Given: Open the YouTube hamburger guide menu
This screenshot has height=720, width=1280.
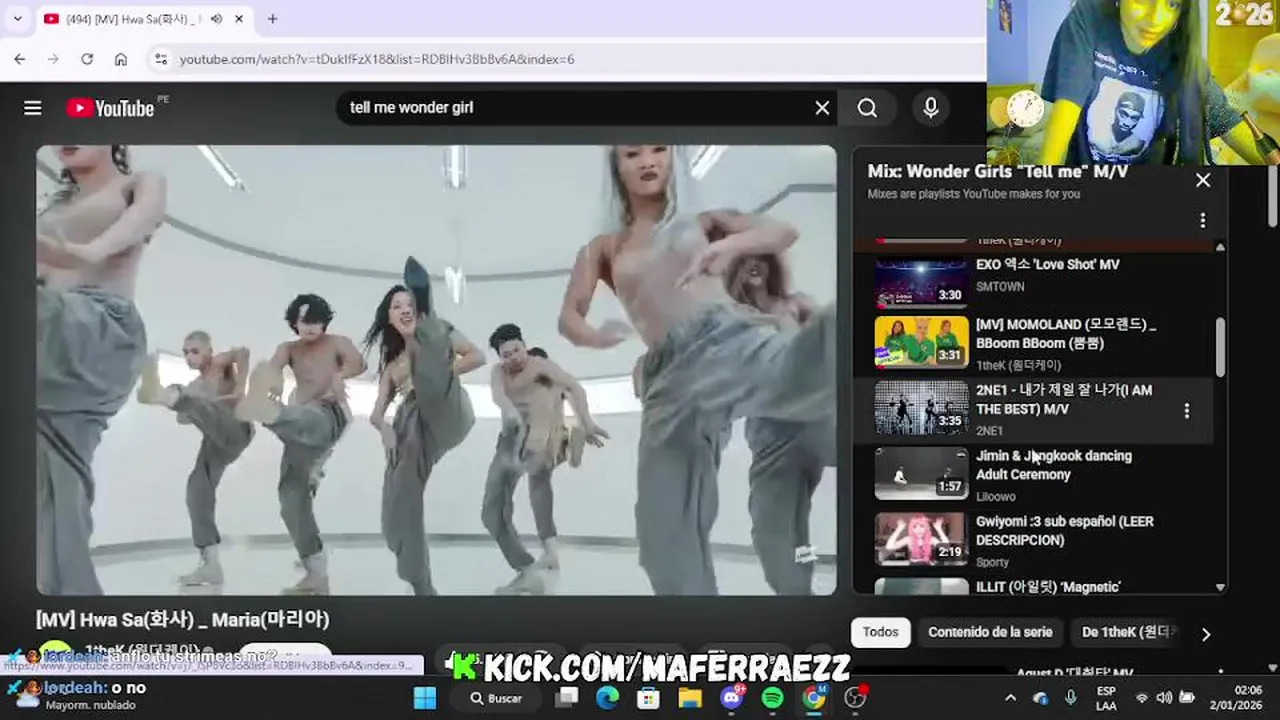Looking at the screenshot, I should (x=33, y=108).
